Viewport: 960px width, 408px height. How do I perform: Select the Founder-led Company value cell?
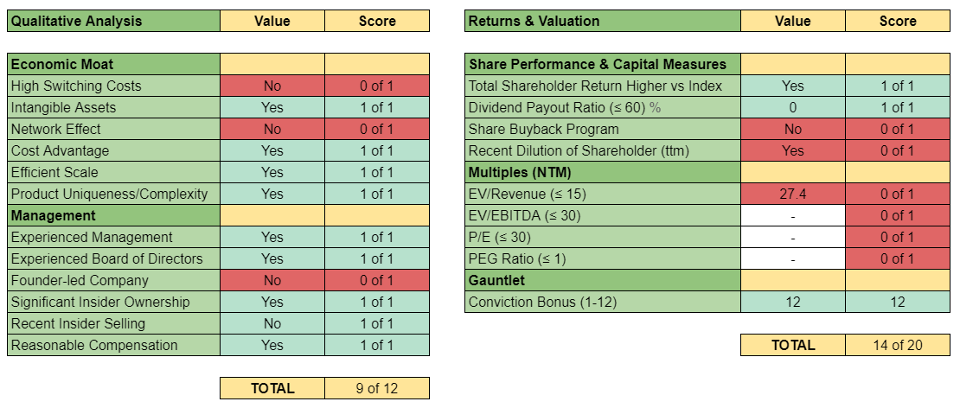(272, 280)
